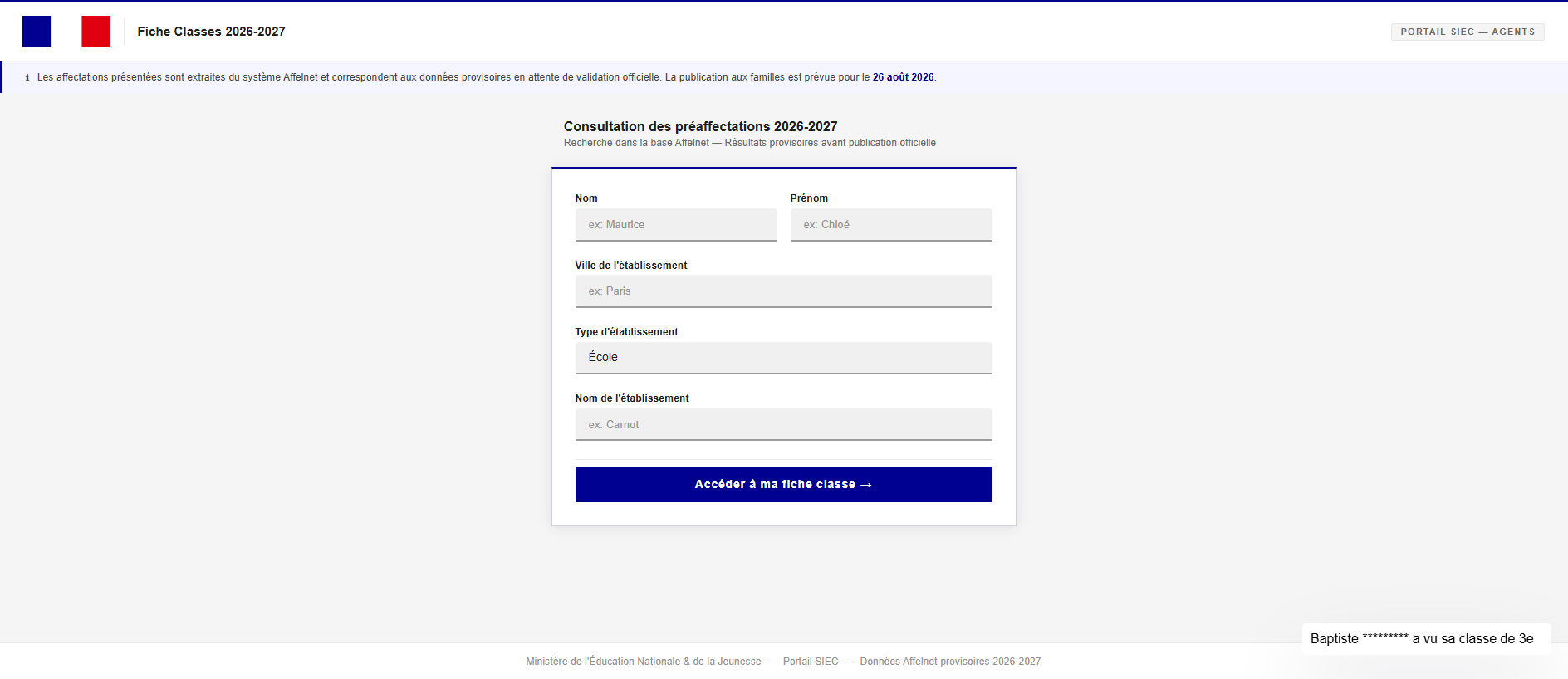The height and width of the screenshot is (679, 1568).
Task: Focus the Nom de l'établissement field
Action: click(784, 424)
